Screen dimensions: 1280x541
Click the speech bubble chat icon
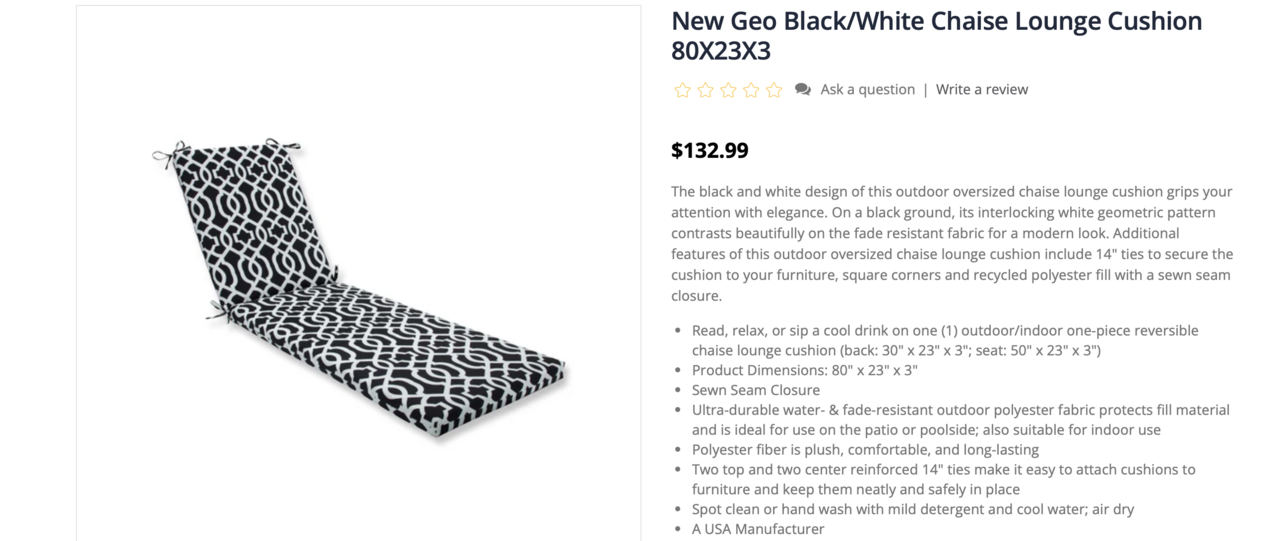coord(803,90)
